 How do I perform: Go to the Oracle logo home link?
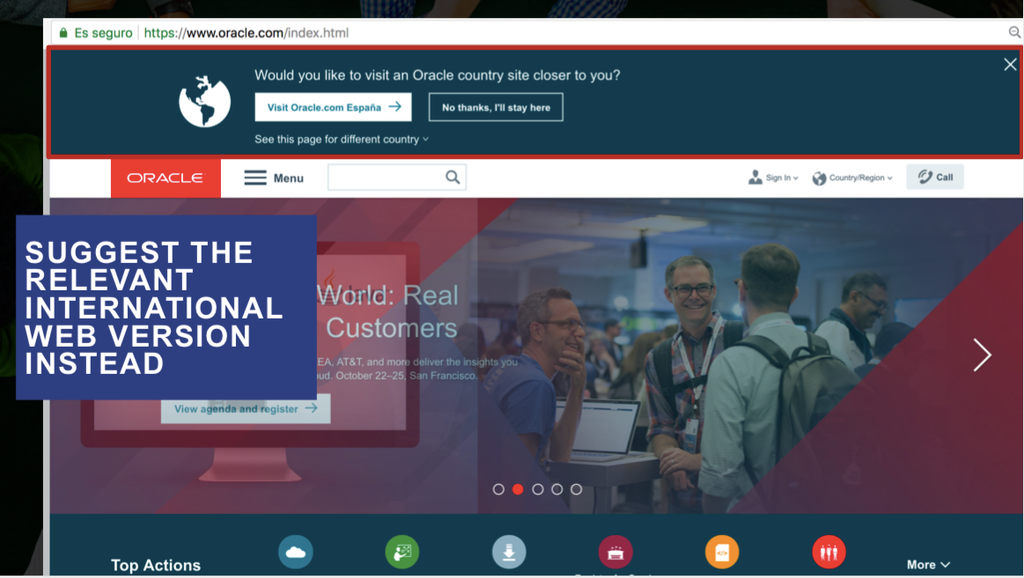(x=166, y=178)
